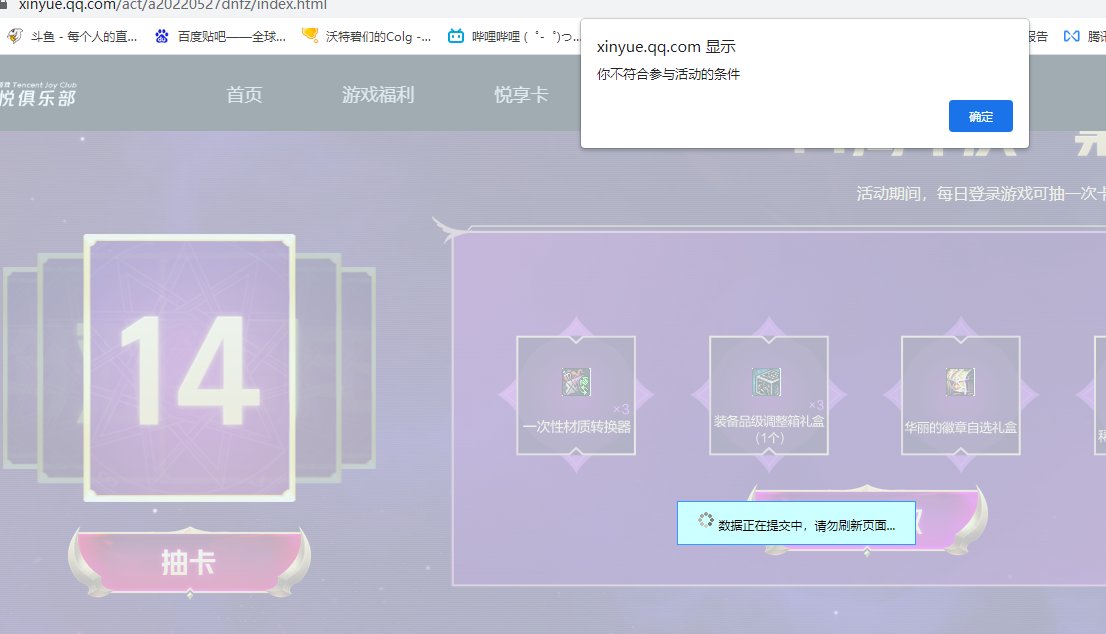Screen dimensions: 1106x634
Task: Click the Colg bookmark favicon
Action: [x=309, y=35]
